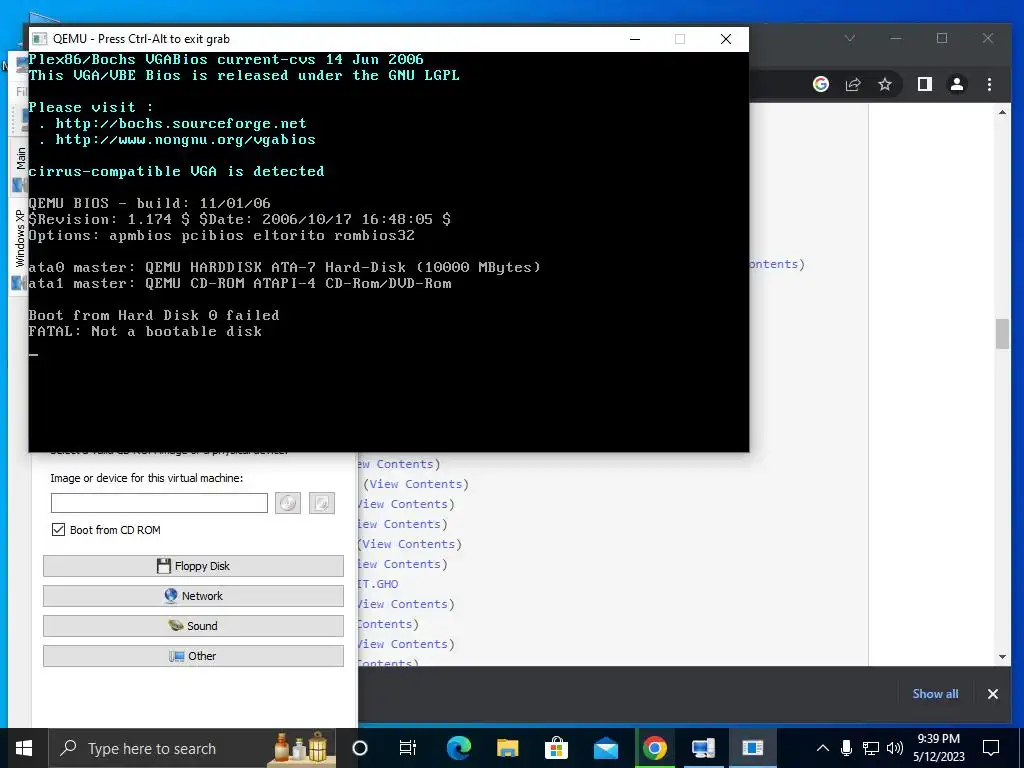This screenshot has width=1024, height=768.
Task: Toggle Chrome's side panel icon
Action: coord(925,84)
